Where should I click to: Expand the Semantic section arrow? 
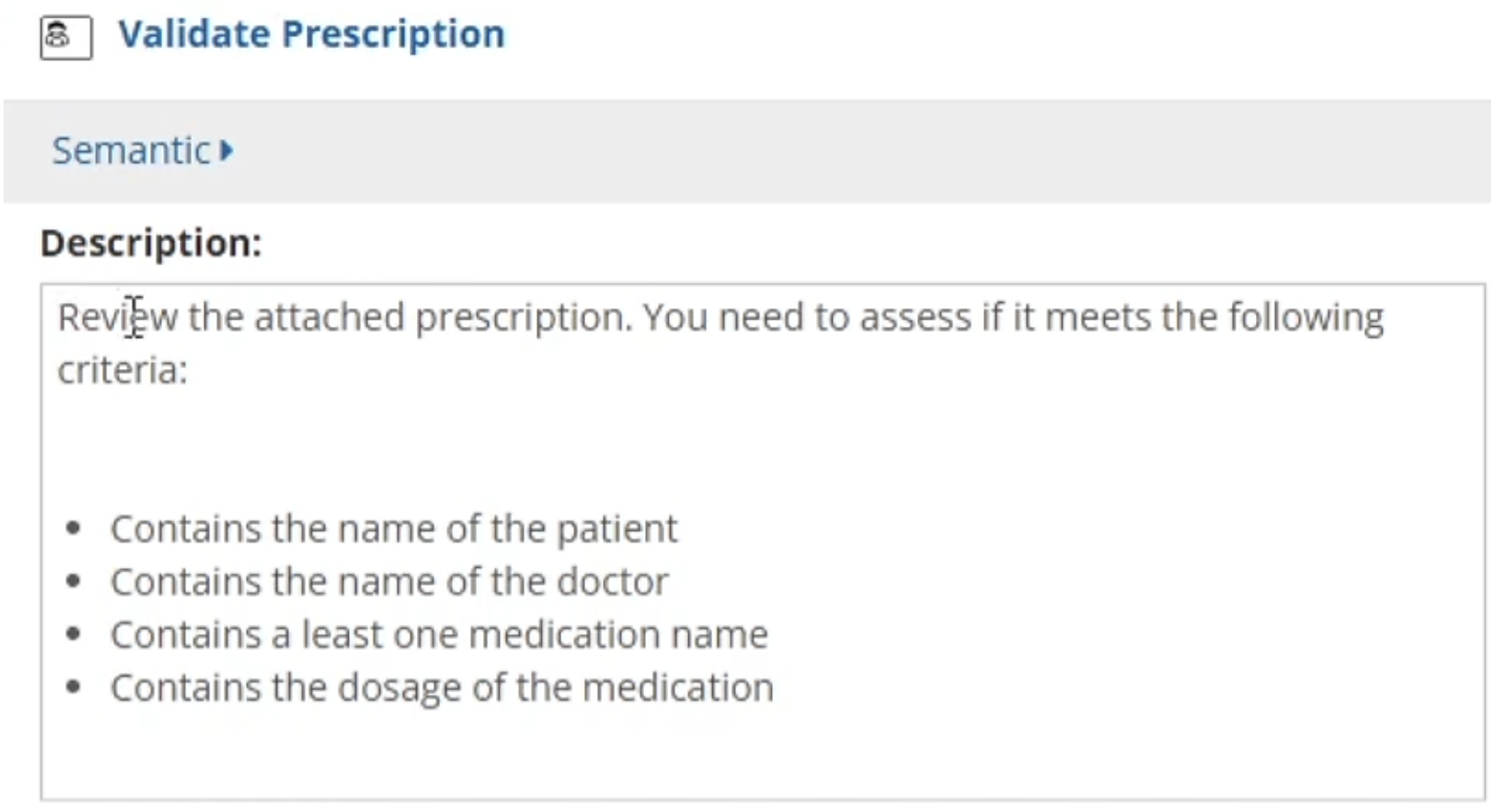[x=227, y=151]
